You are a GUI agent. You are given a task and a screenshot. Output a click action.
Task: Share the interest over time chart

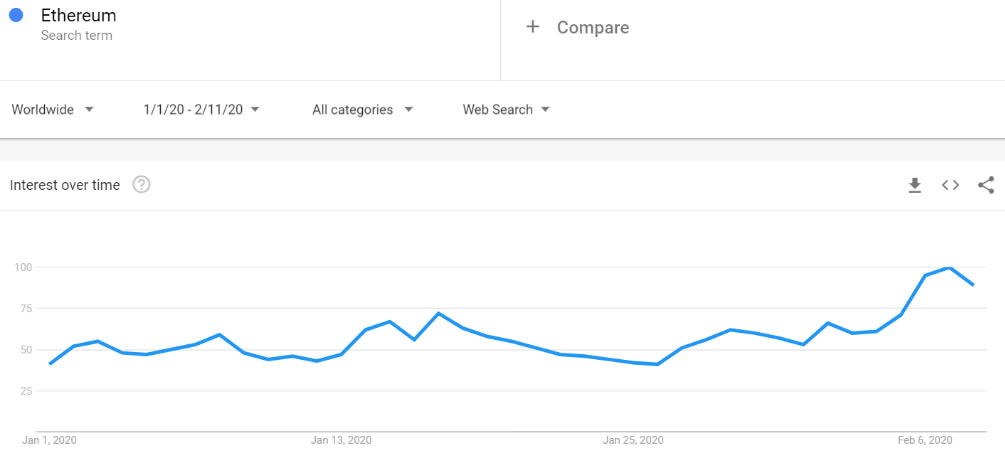(x=986, y=185)
